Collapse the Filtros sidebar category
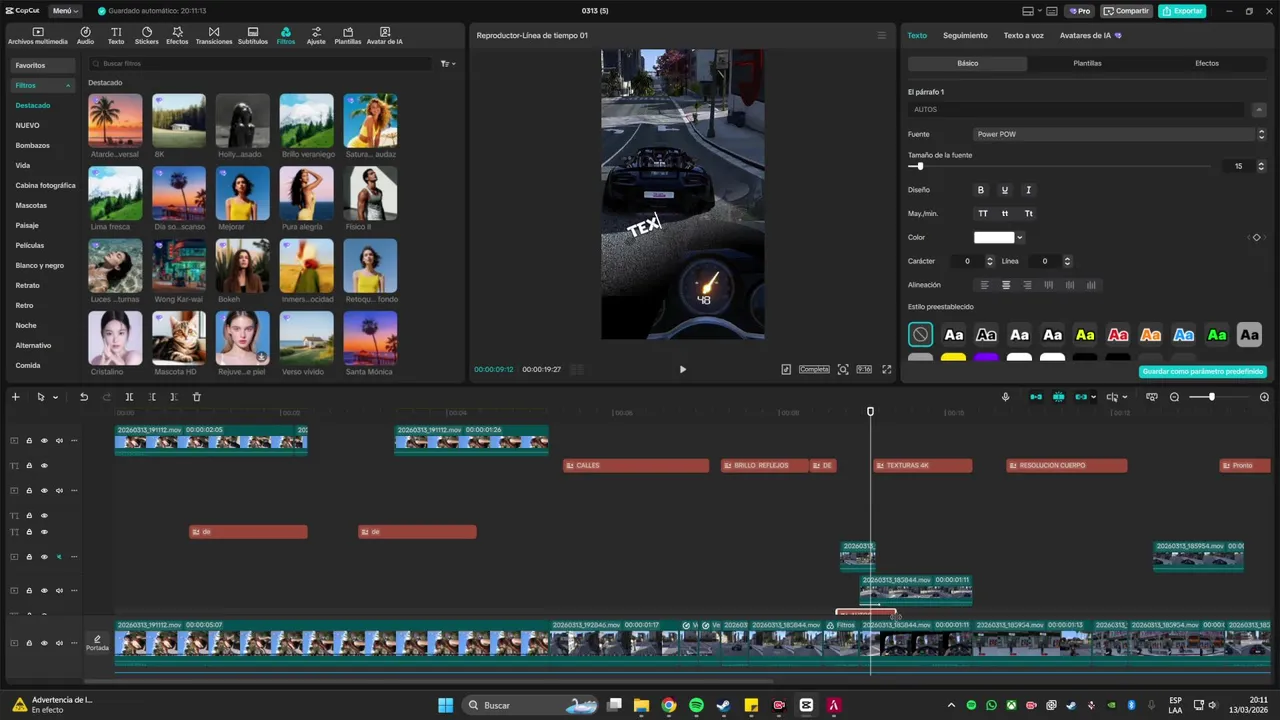The height and width of the screenshot is (720, 1280). pyautogui.click(x=68, y=86)
